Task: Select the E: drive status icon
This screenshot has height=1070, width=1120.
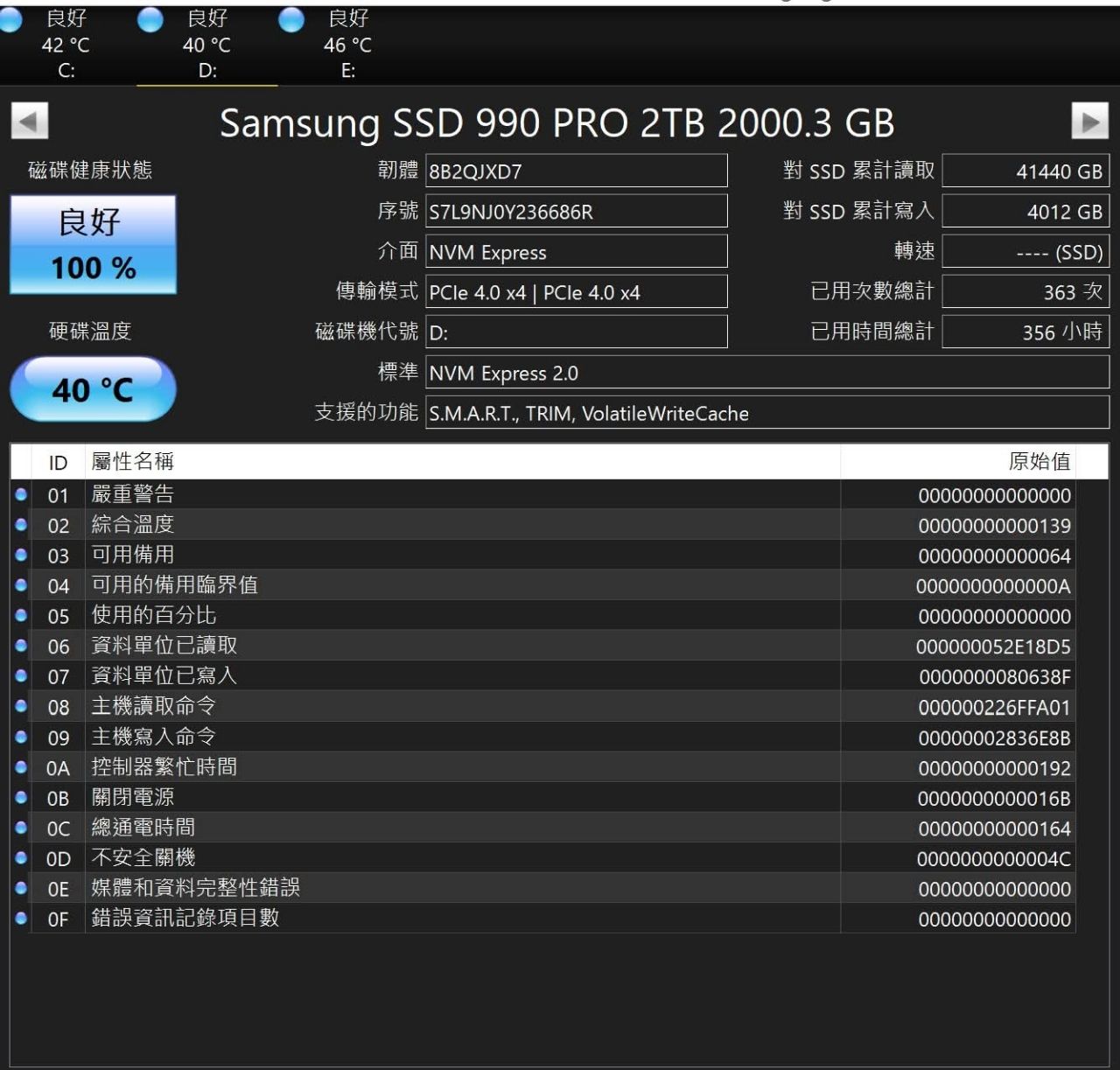Action: coord(291,20)
